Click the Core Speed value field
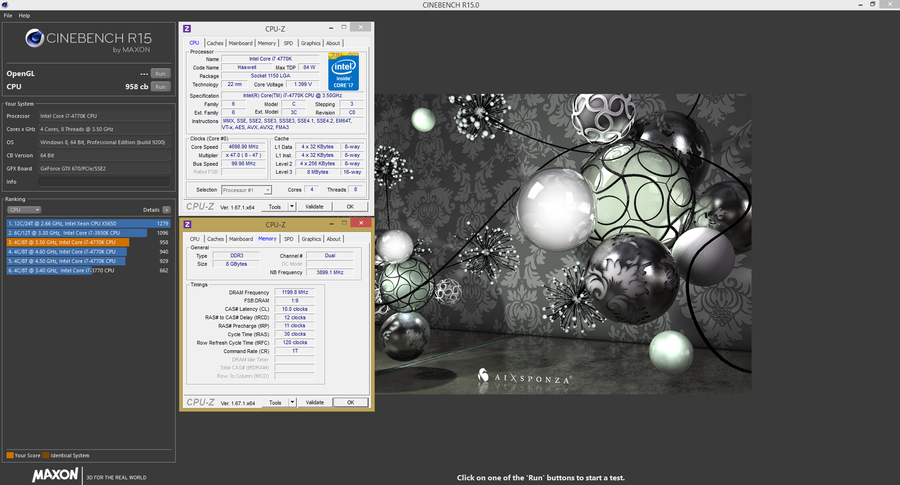The width and height of the screenshot is (900, 485). click(244, 147)
